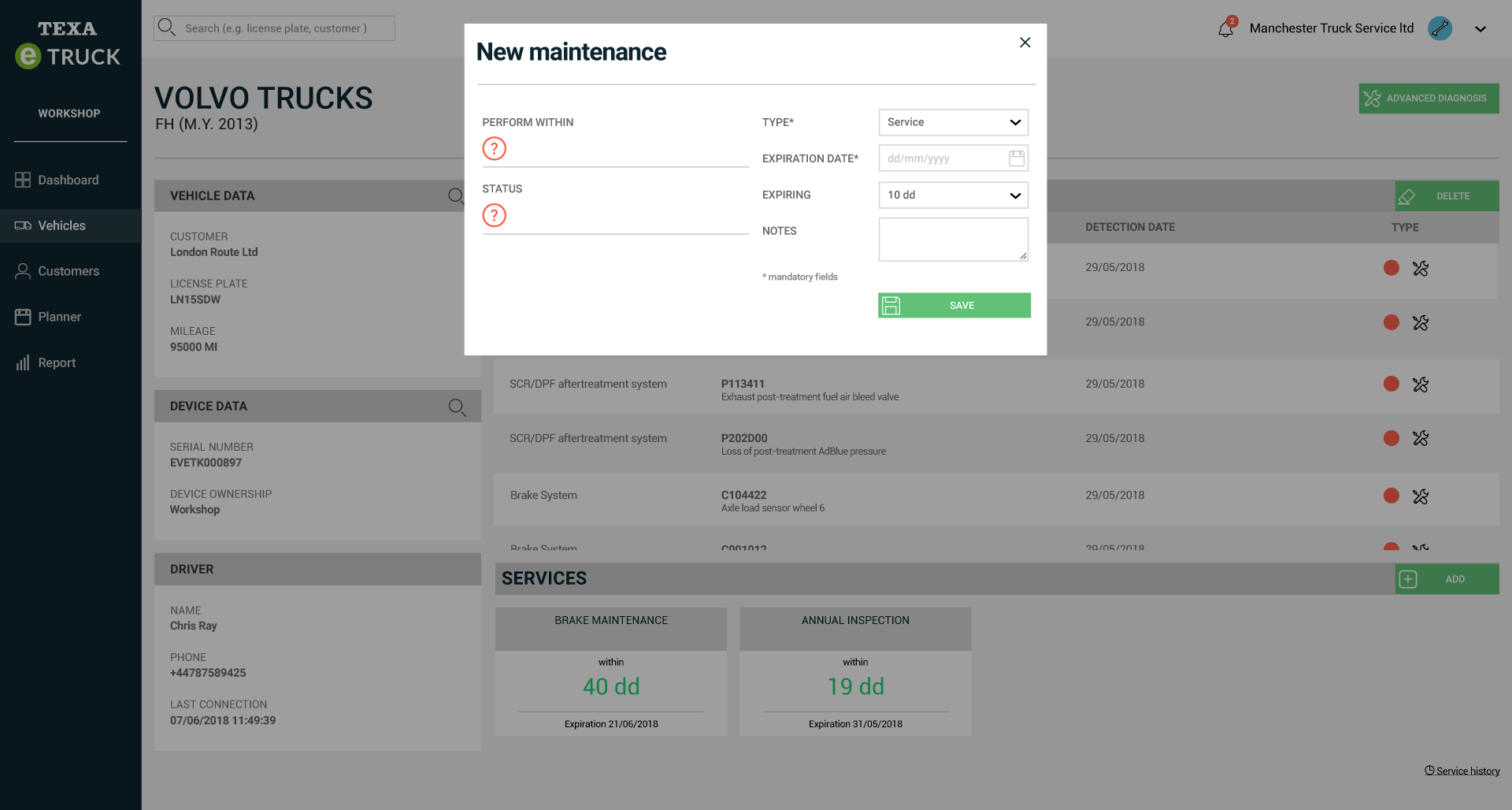Open the calendar picker icon for expiration date

[x=1017, y=158]
